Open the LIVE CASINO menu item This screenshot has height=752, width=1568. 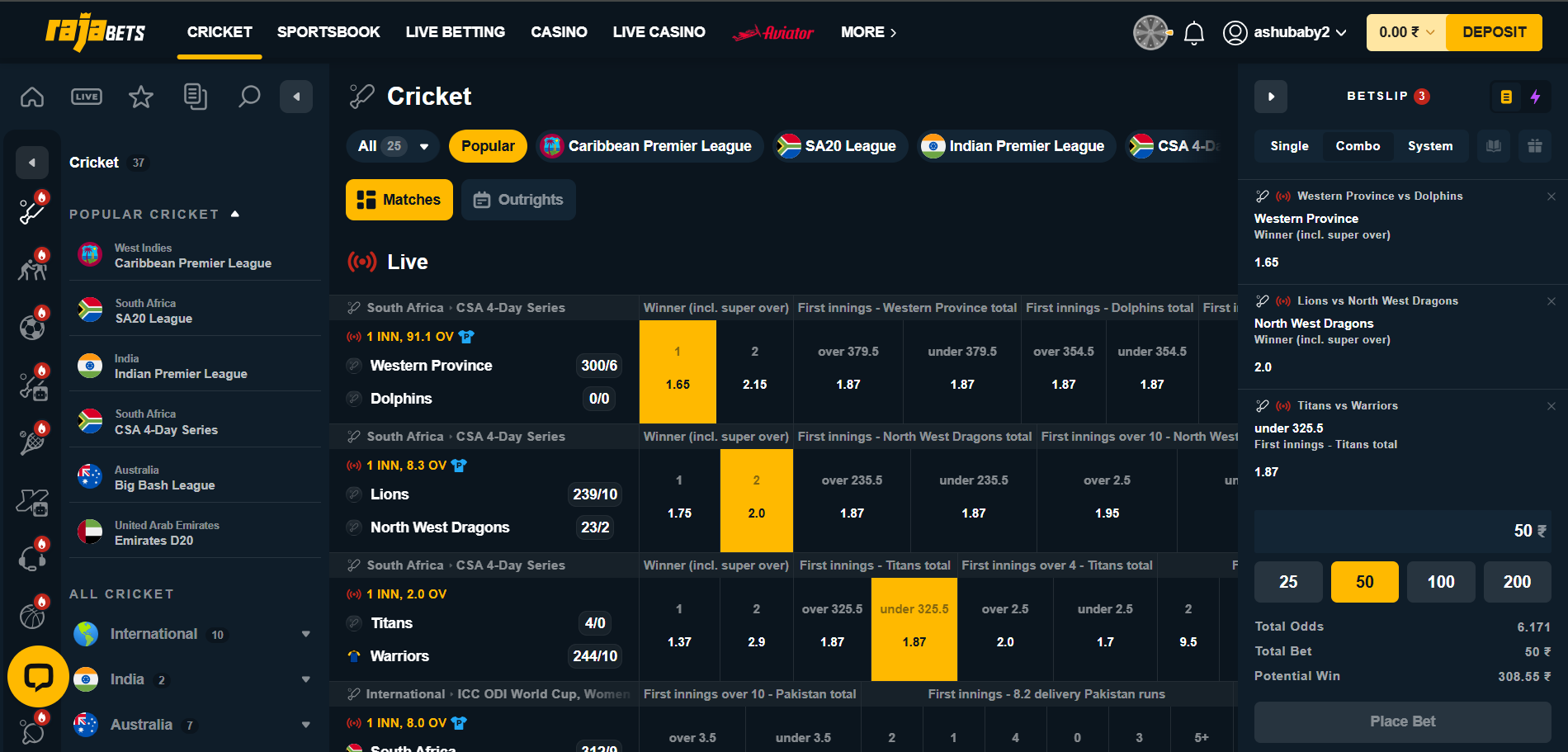(659, 32)
